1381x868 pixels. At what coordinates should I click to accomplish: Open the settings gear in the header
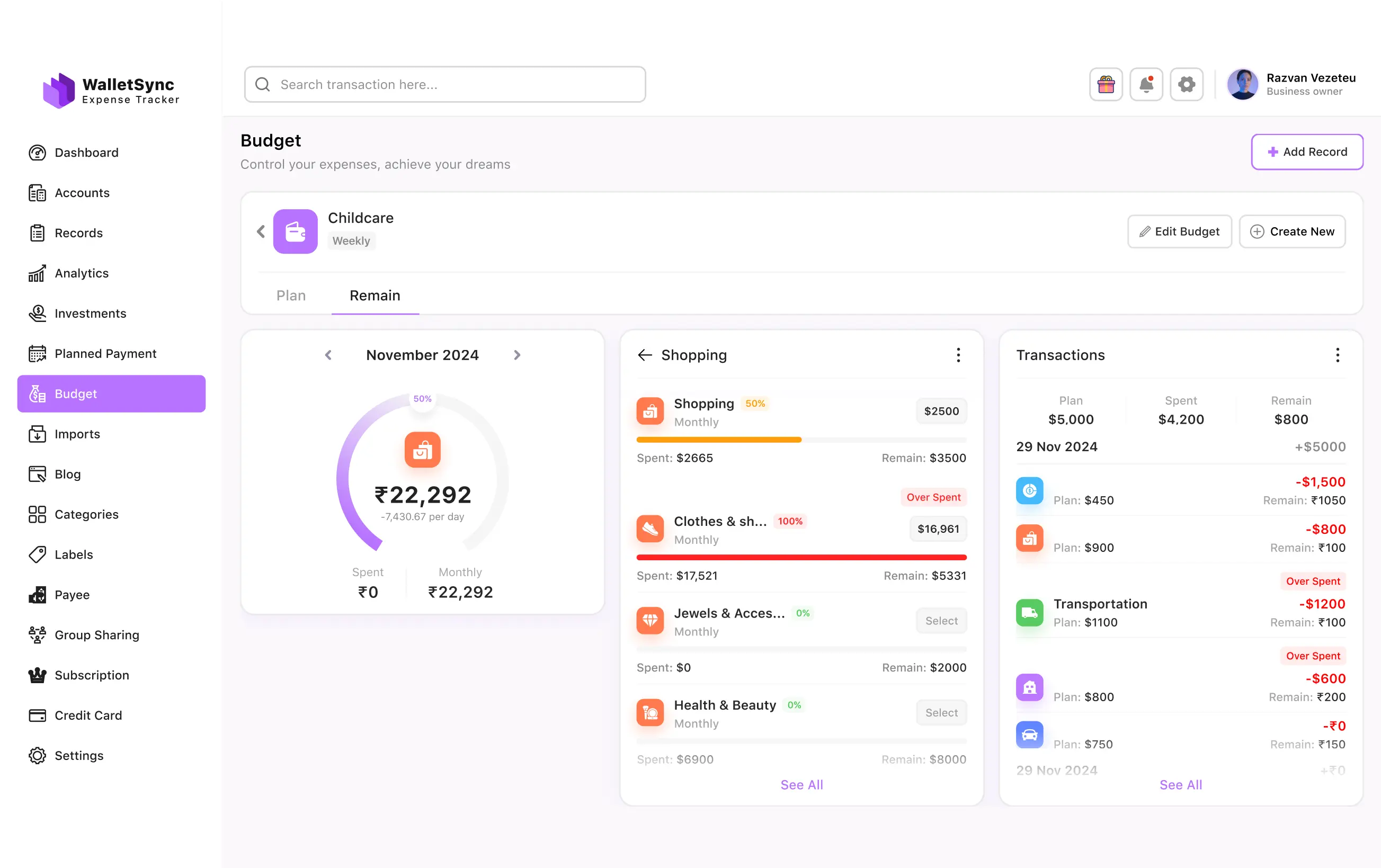(x=1186, y=84)
